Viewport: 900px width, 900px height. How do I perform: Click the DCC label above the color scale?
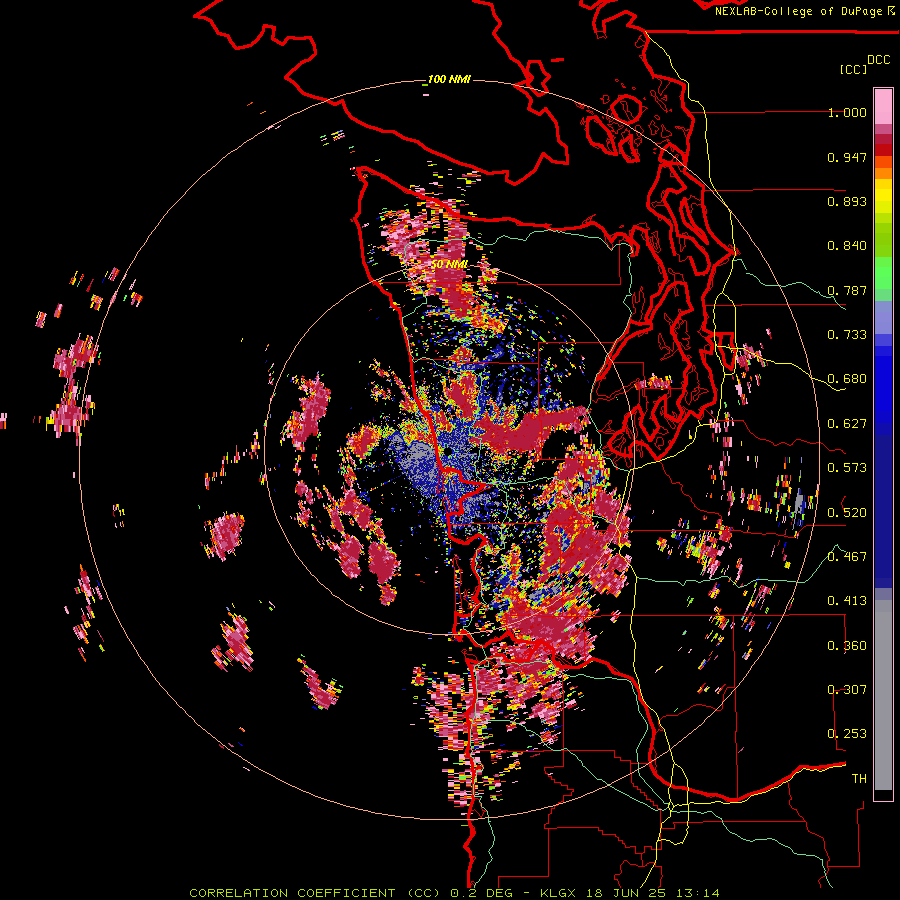pos(879,60)
